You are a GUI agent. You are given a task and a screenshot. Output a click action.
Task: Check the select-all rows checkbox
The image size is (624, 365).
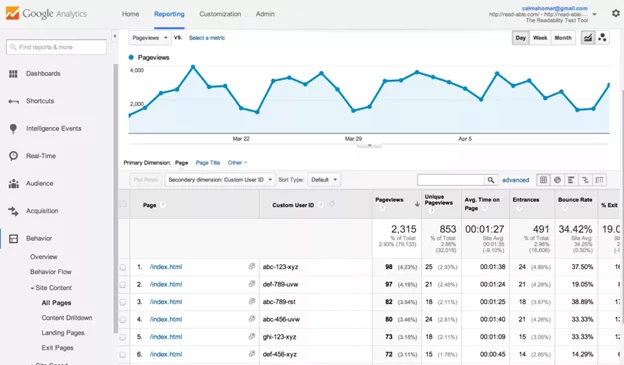123,204
